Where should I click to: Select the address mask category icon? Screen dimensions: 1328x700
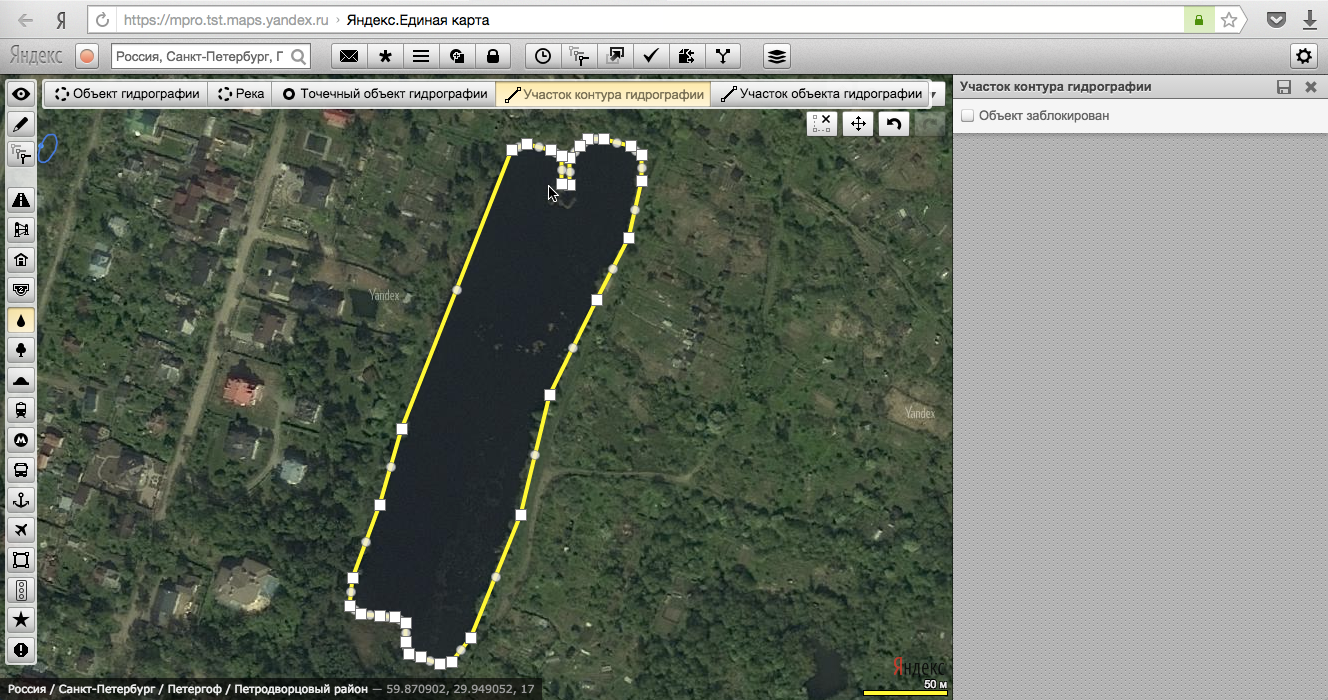click(21, 290)
